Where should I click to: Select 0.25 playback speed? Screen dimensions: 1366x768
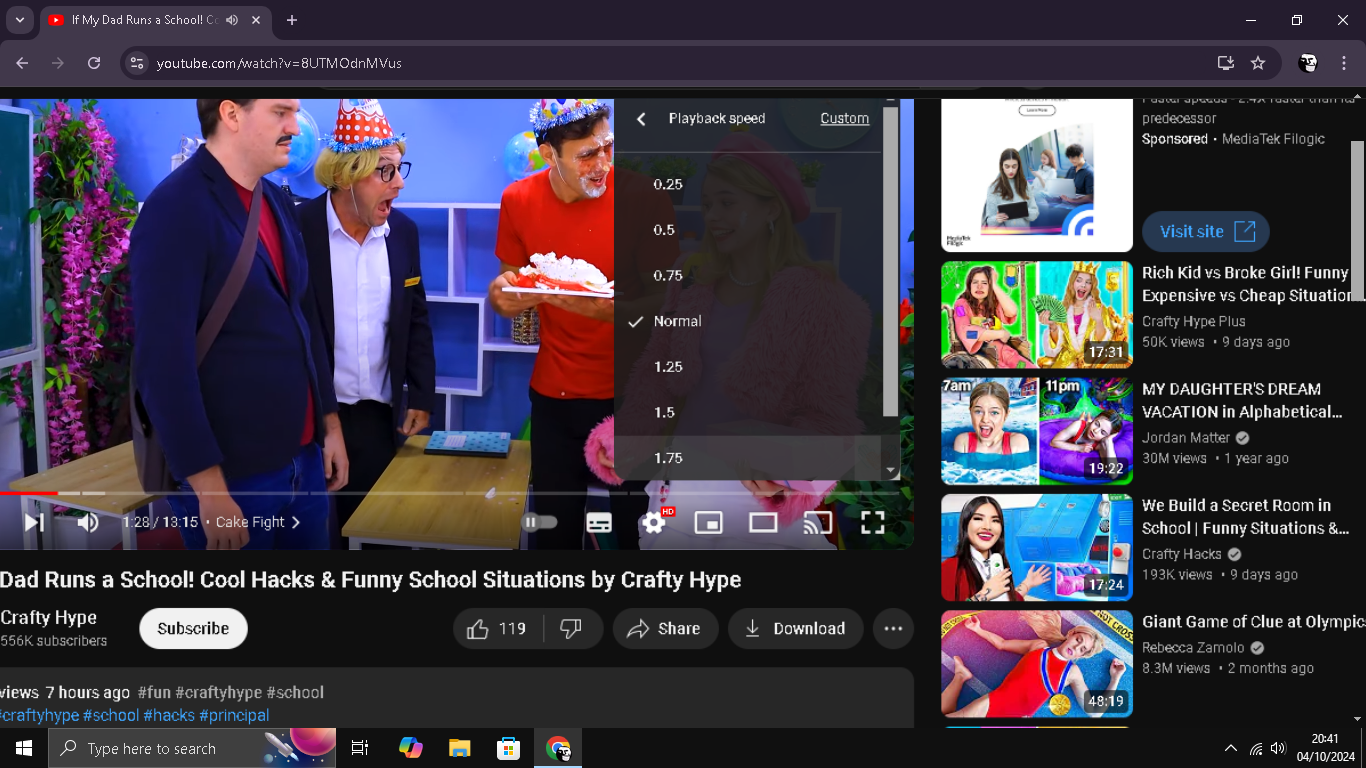tap(749, 184)
